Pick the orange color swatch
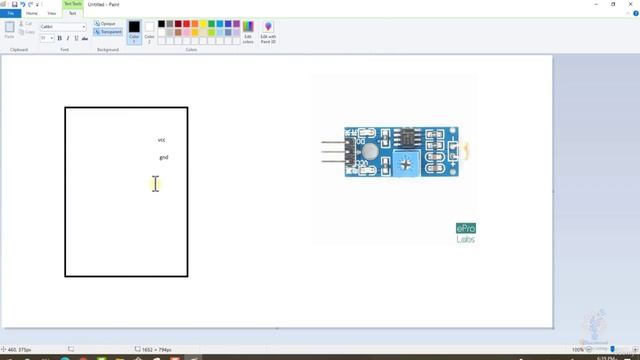The height and width of the screenshot is (360, 640). click(195, 24)
